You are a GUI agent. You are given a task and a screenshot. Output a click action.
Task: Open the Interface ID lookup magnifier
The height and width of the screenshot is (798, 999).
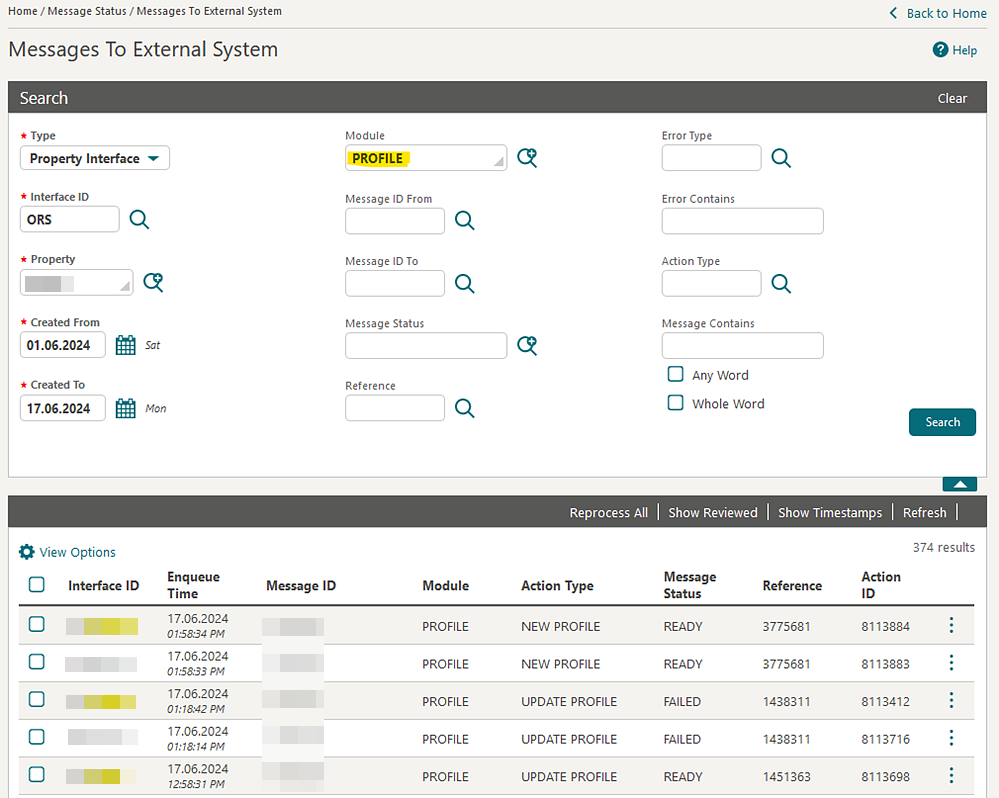[x=139, y=219]
